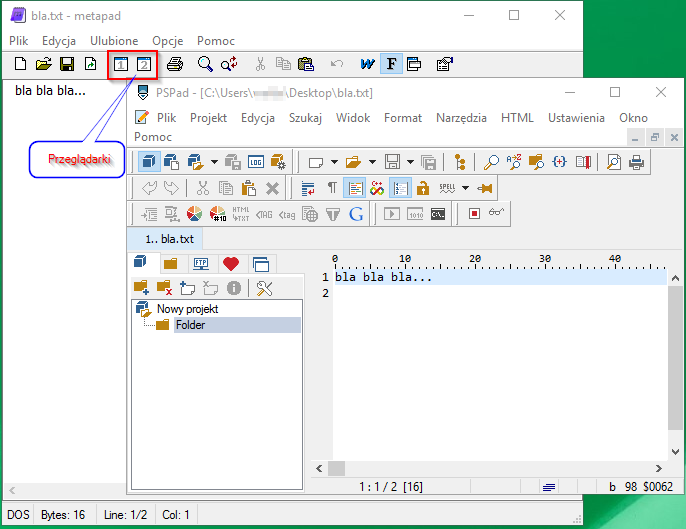Expand the open file dropdown arrow in PSPad
This screenshot has width=686, height=529.
pos(371,162)
